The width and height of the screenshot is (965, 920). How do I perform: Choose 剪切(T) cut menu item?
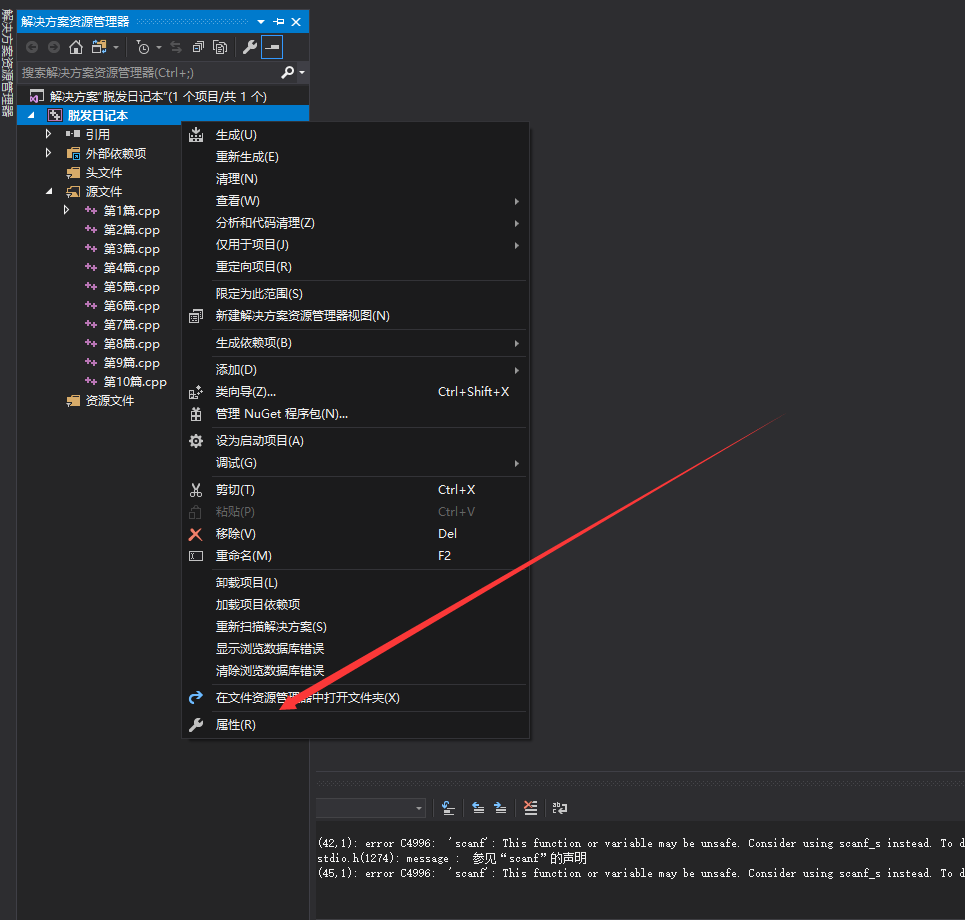[355, 490]
